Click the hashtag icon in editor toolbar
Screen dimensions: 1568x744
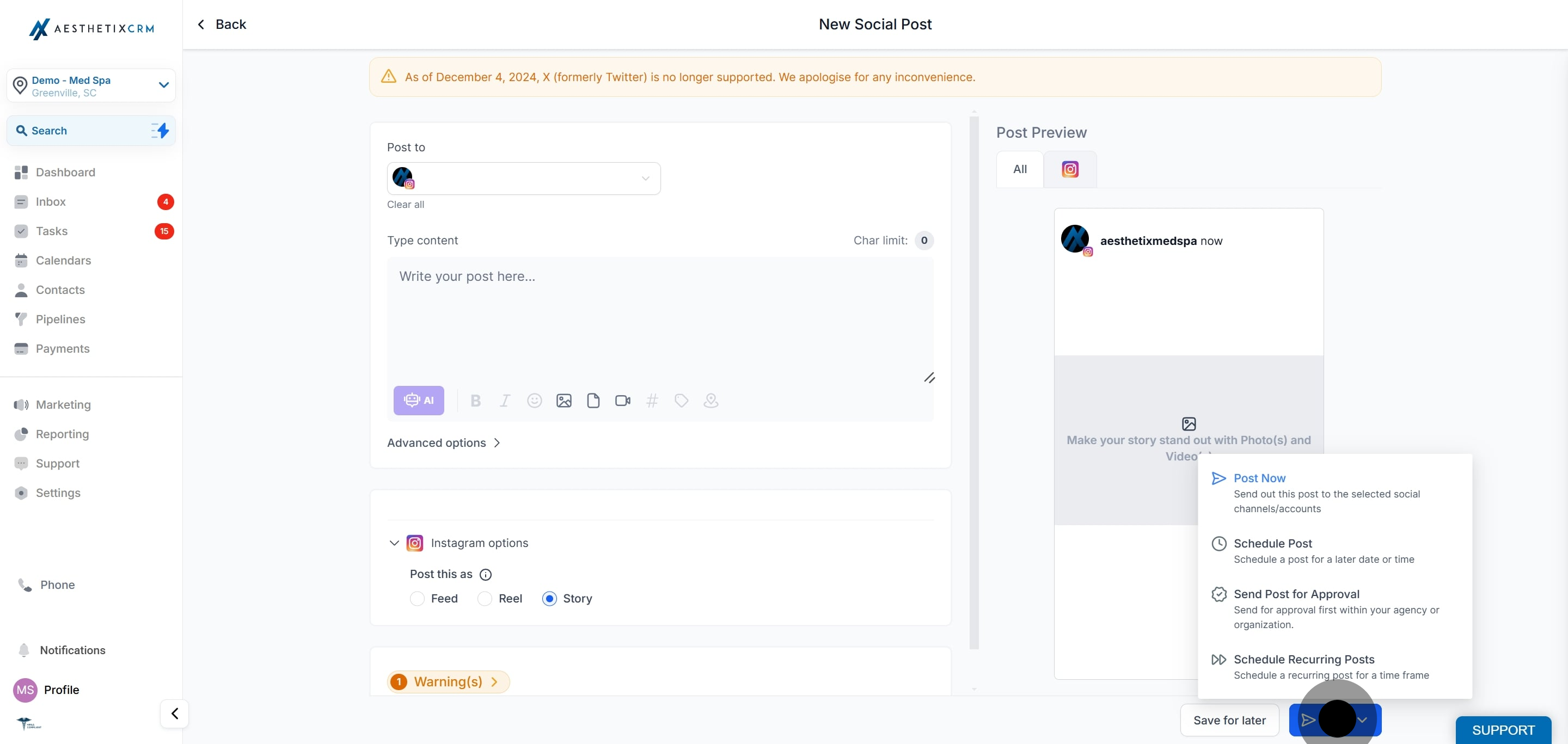[652, 400]
